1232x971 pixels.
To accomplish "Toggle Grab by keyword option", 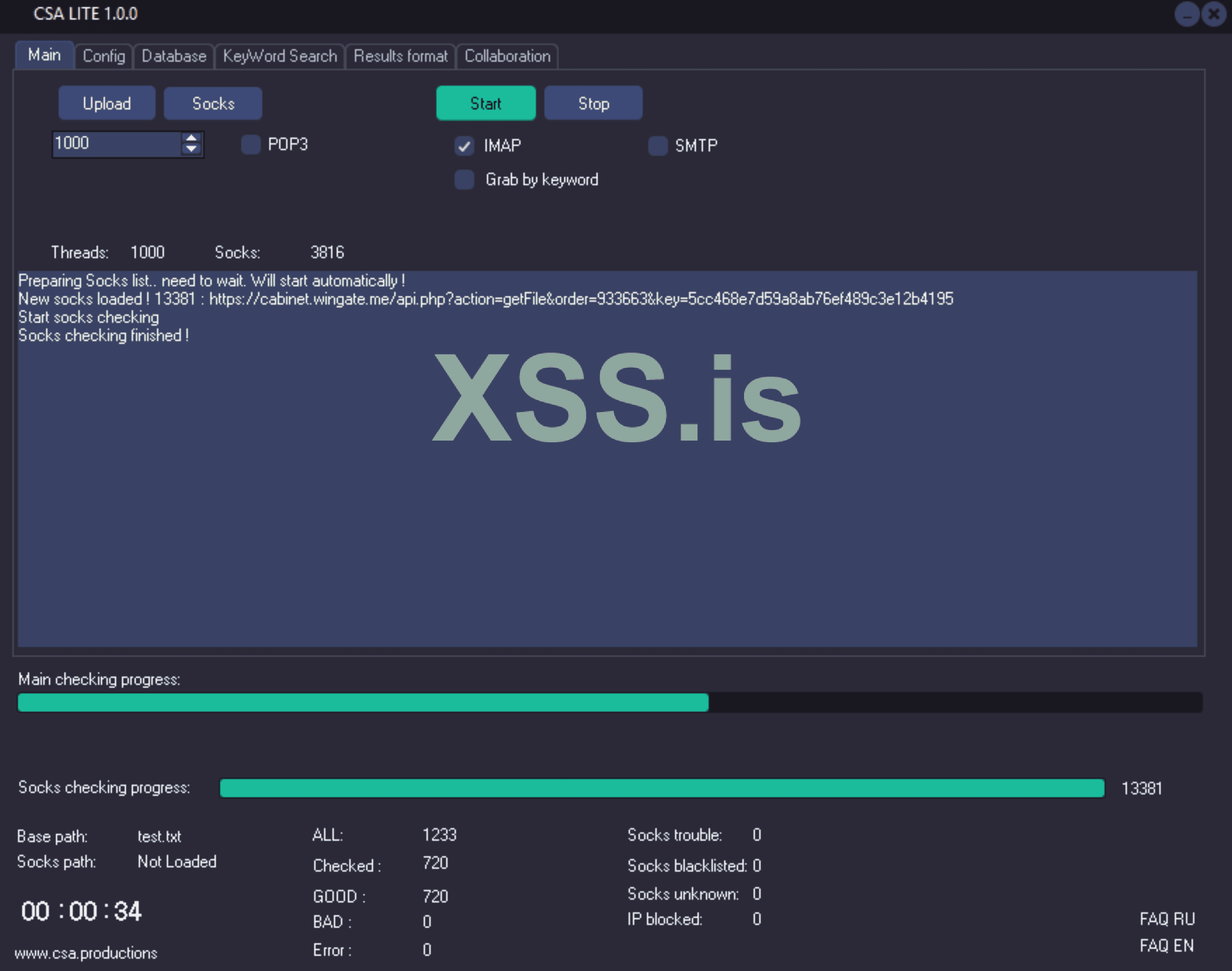I will (x=464, y=180).
